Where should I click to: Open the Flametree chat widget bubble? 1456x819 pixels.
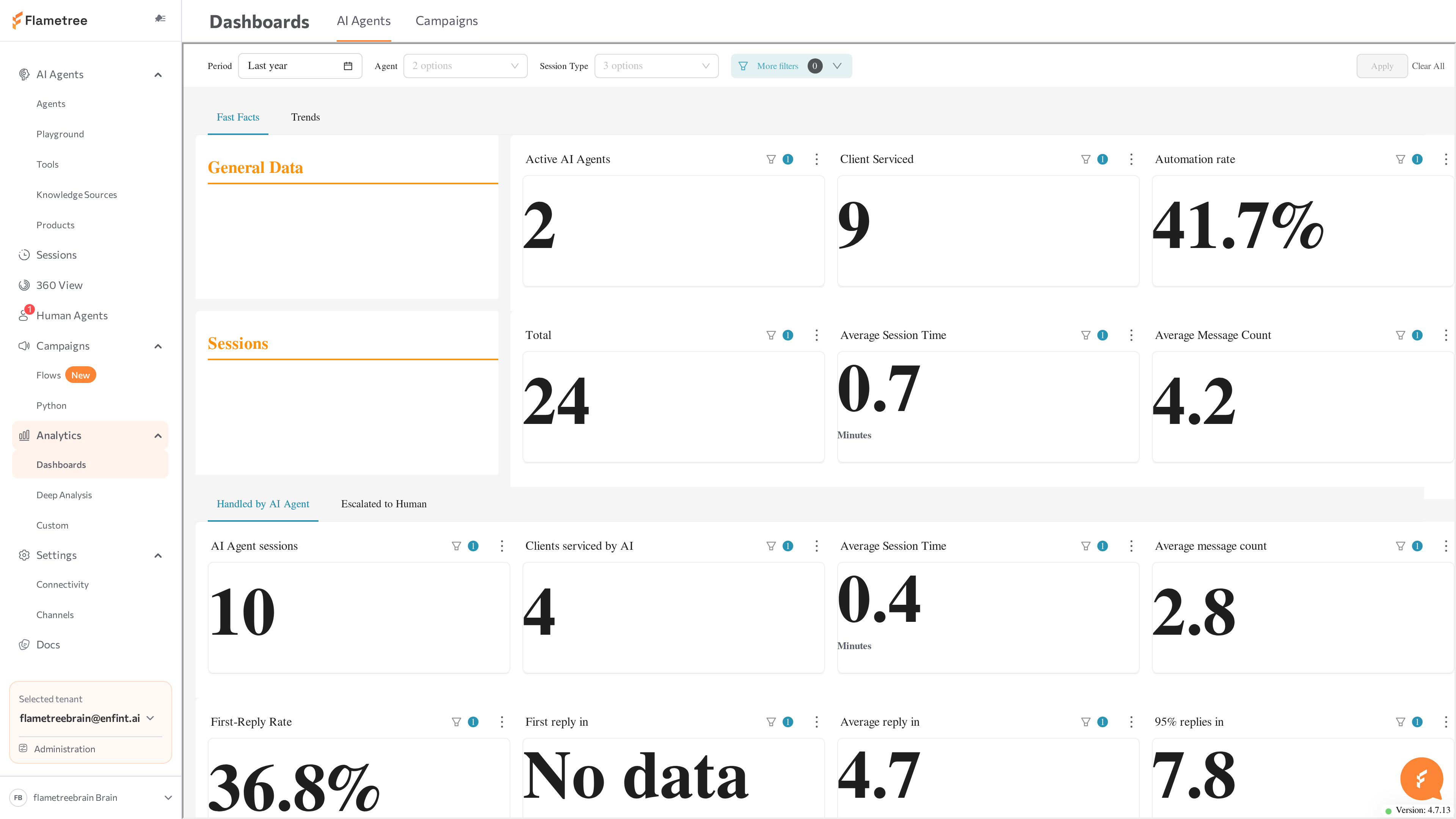[1421, 779]
